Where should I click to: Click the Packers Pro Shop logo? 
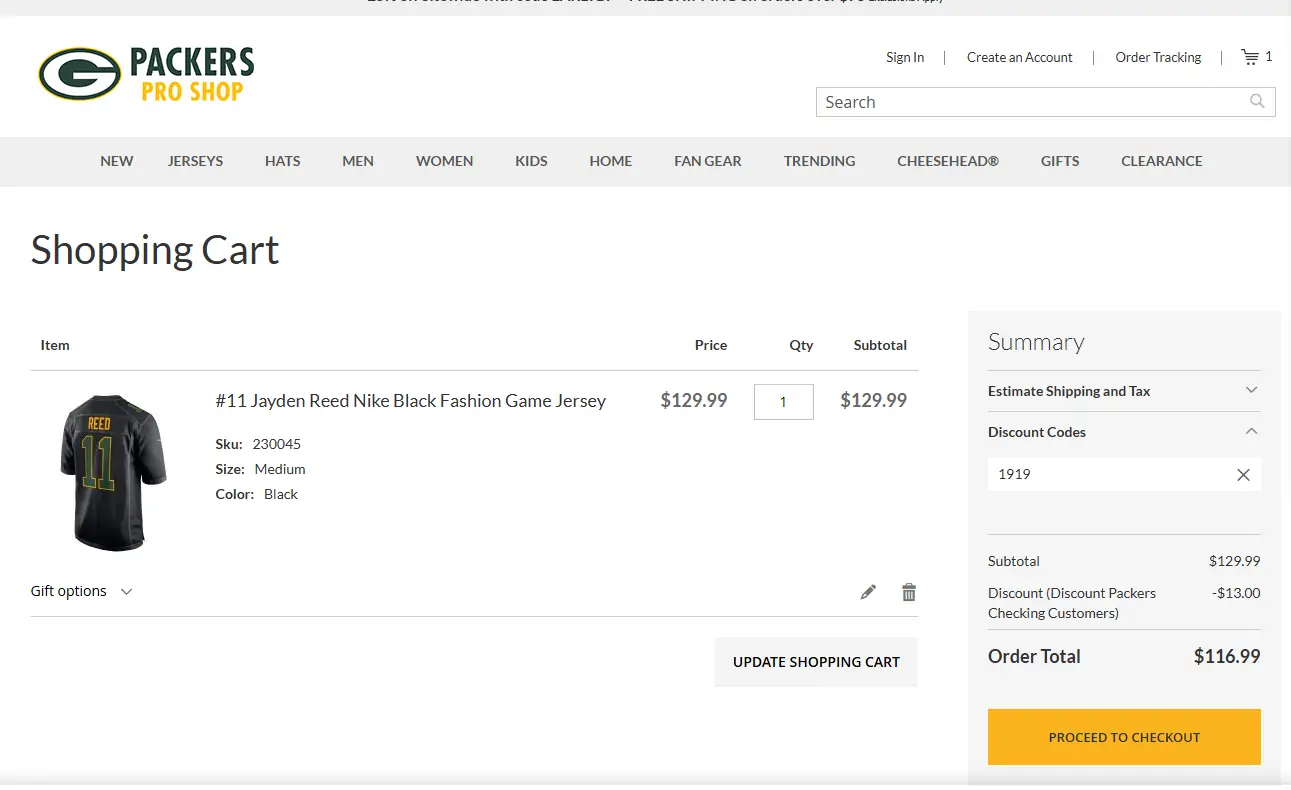click(x=145, y=74)
